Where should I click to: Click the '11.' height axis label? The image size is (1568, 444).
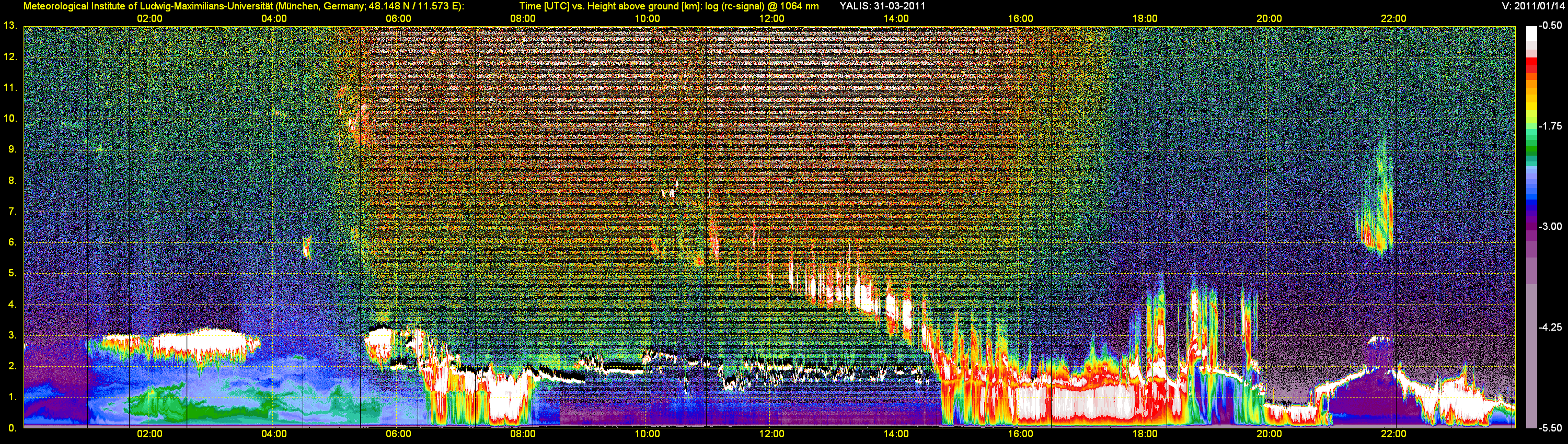point(10,88)
